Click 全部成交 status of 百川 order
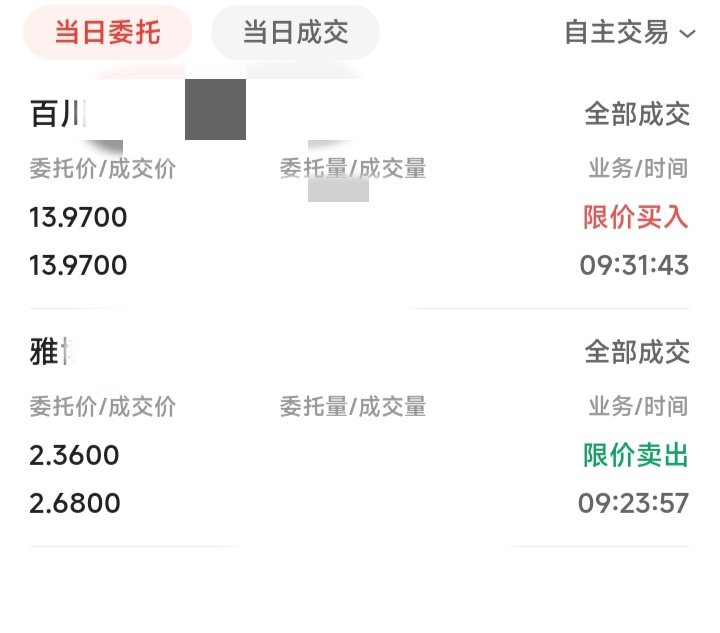 [x=637, y=114]
